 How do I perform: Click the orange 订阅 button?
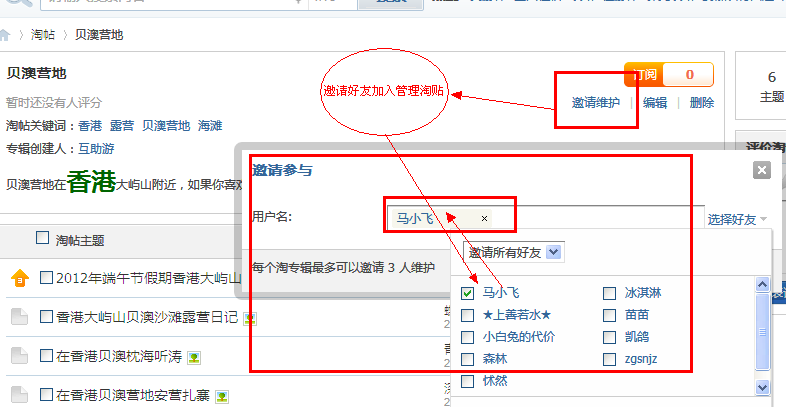point(644,75)
